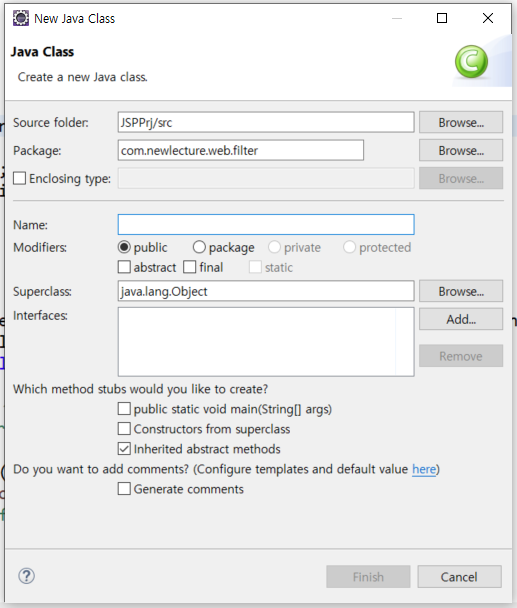Browse for the Superclass
Viewport: 517px width, 608px height.
tap(461, 291)
